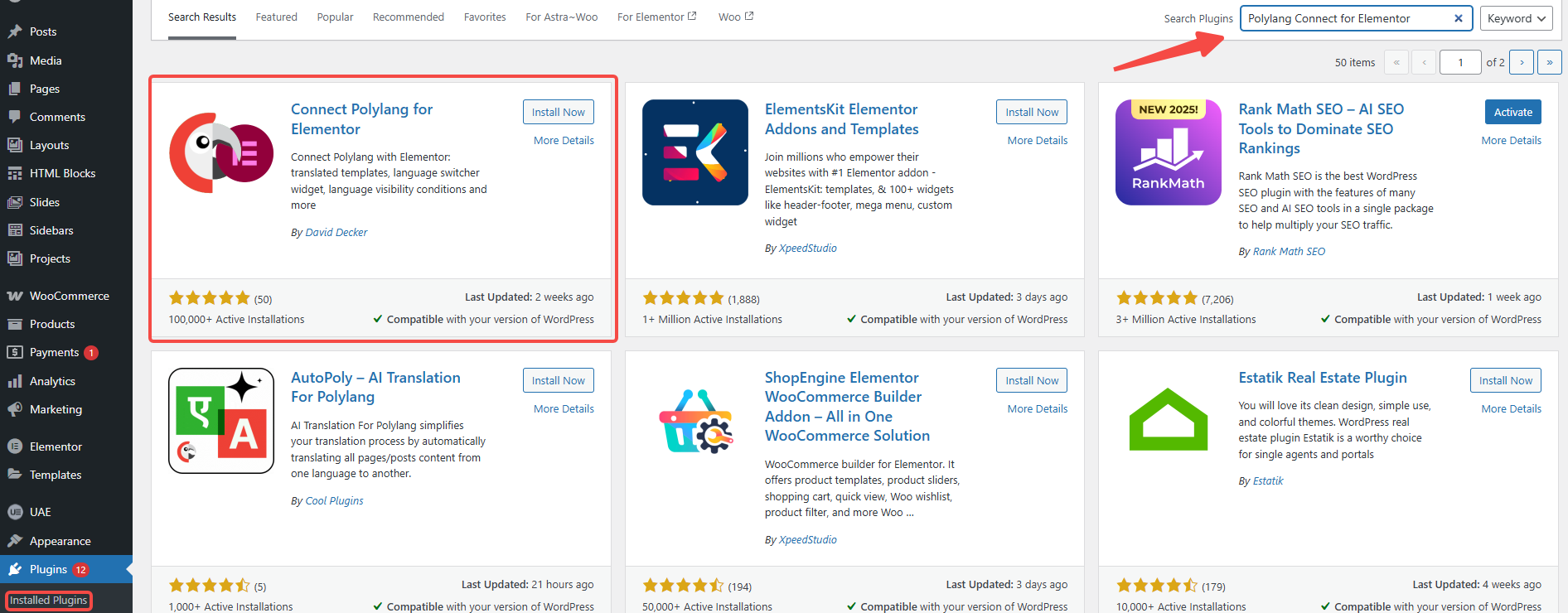This screenshot has width=1568, height=613.
Task: Click the Analytics bar chart icon
Action: coord(15,381)
